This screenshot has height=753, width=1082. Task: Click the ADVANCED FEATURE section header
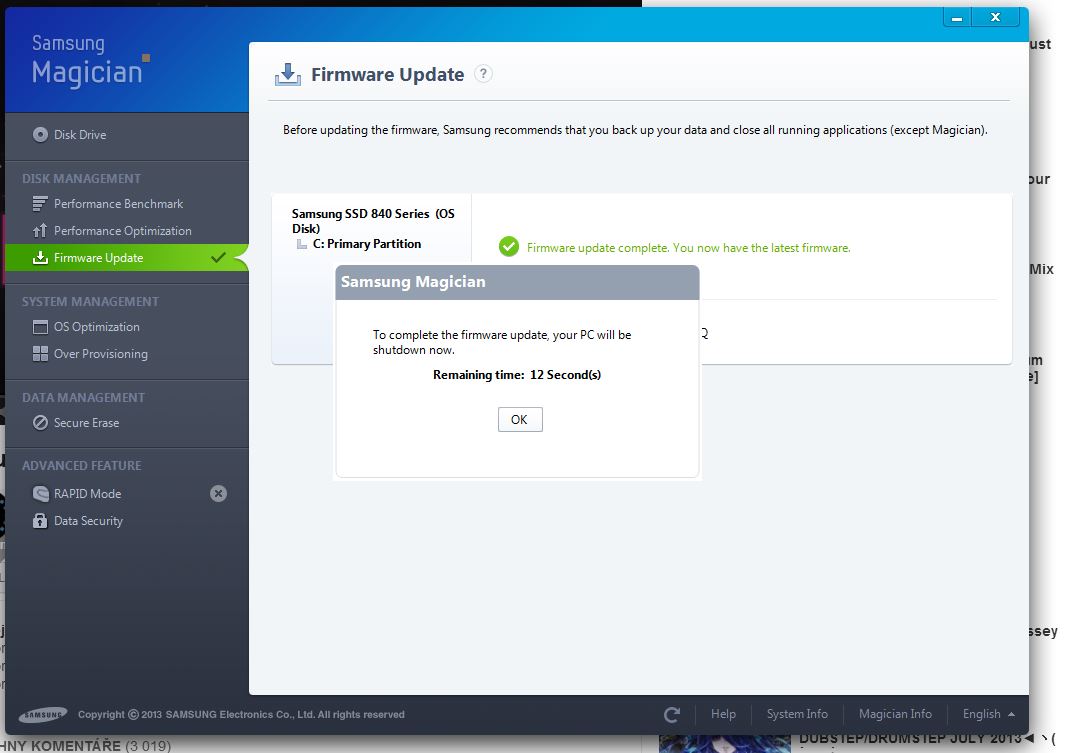(x=81, y=466)
